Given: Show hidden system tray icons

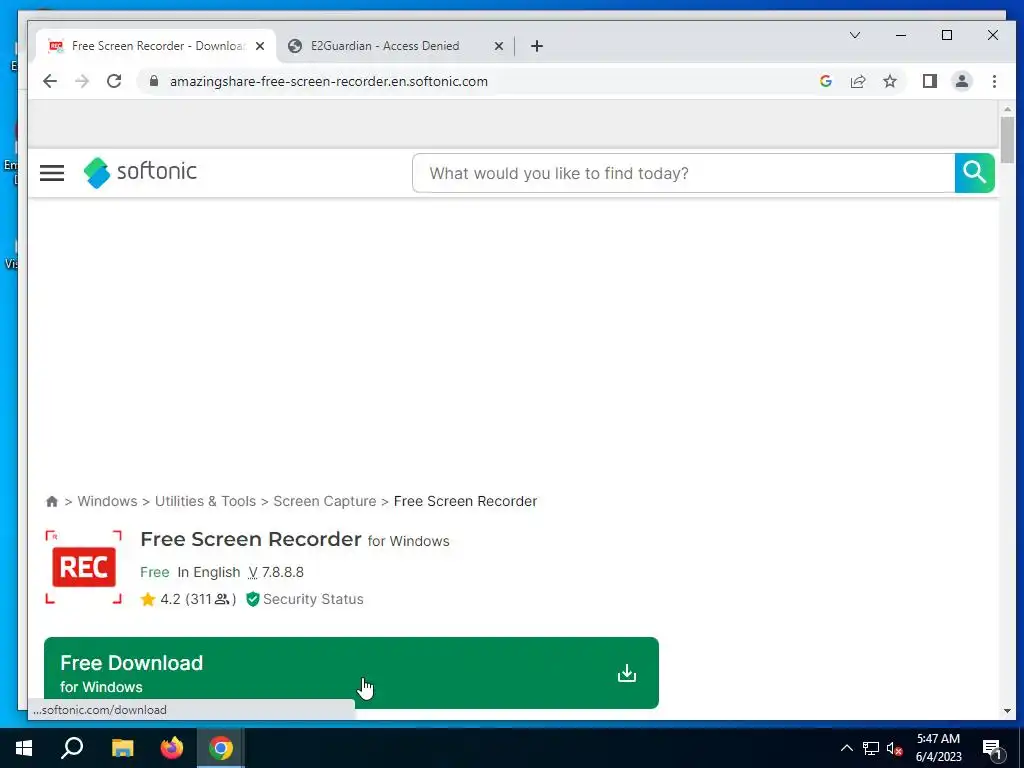Looking at the screenshot, I should click(846, 748).
